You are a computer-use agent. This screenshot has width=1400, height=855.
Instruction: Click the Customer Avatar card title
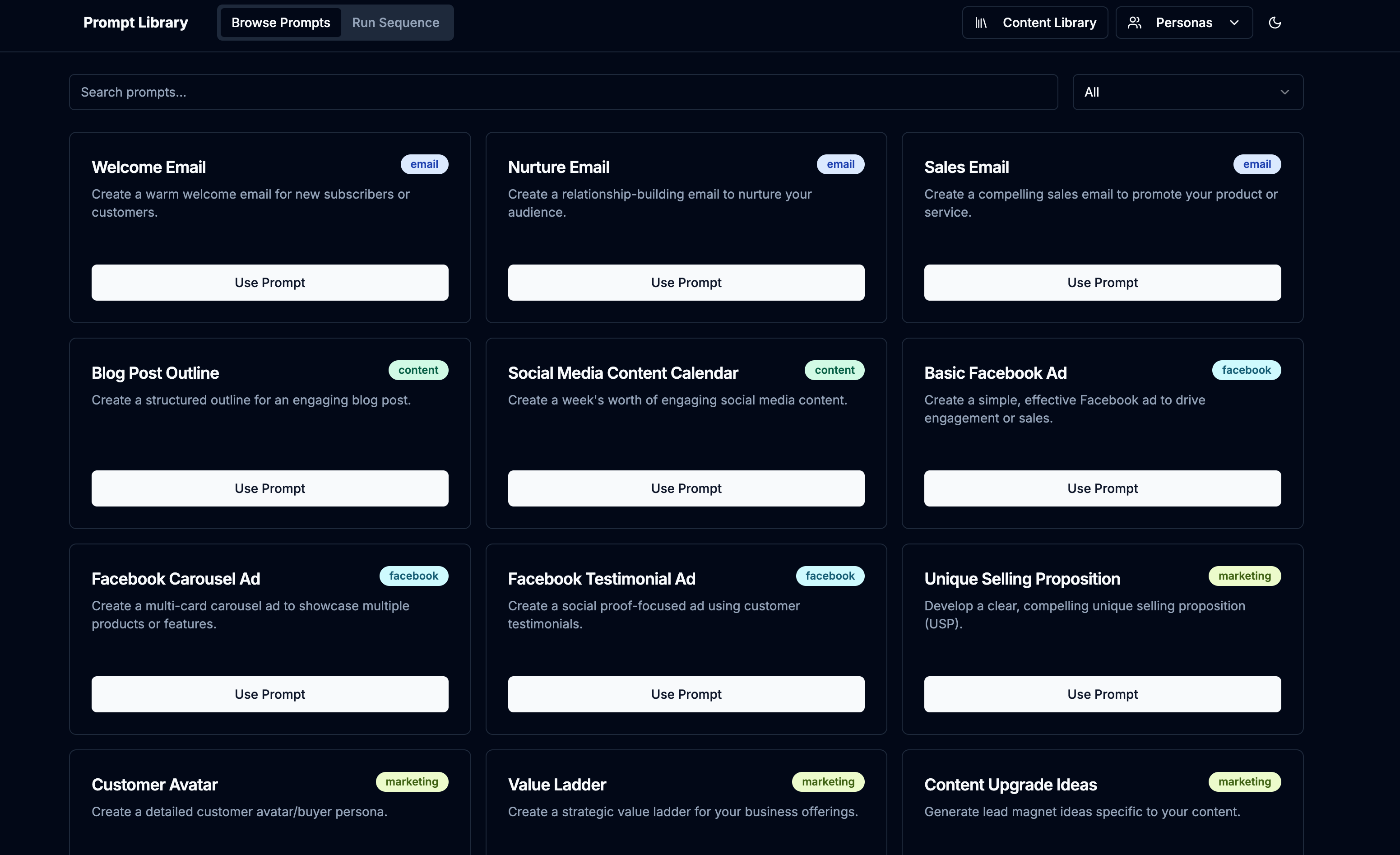pyautogui.click(x=154, y=785)
